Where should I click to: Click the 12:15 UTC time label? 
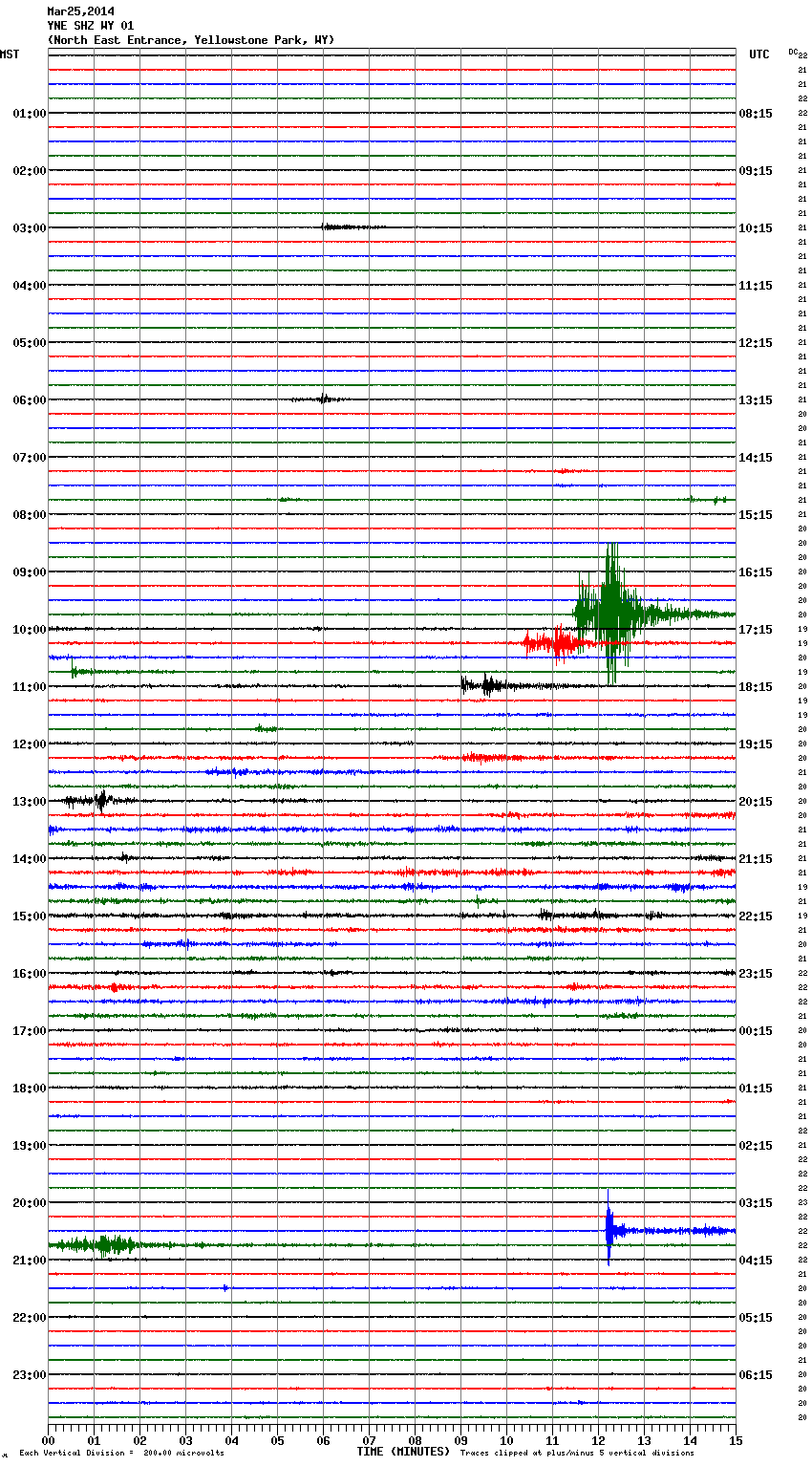click(x=756, y=343)
